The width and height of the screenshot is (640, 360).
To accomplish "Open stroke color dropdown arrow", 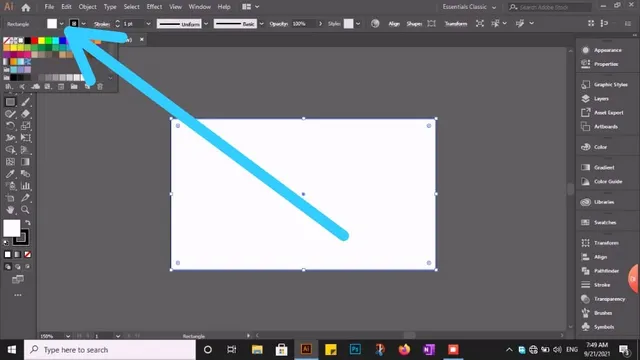I will point(83,24).
